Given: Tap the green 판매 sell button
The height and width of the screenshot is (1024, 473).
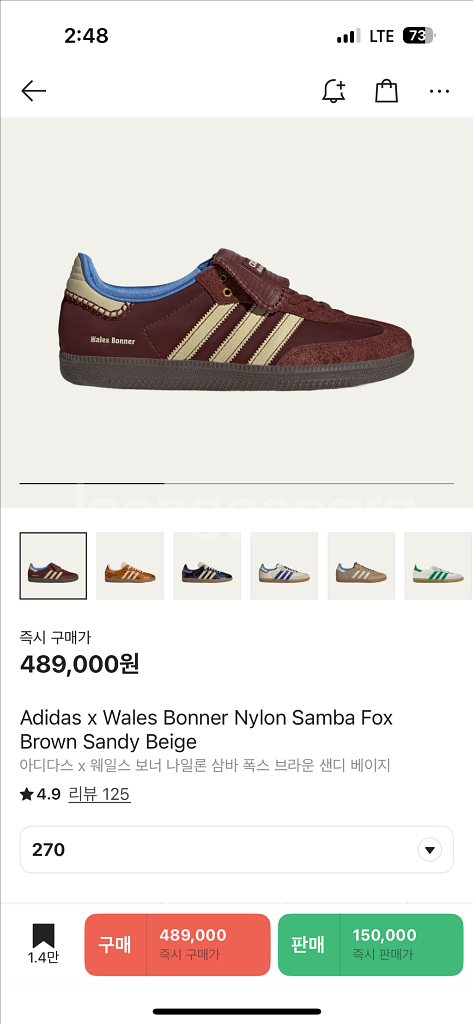Looking at the screenshot, I should [370, 944].
